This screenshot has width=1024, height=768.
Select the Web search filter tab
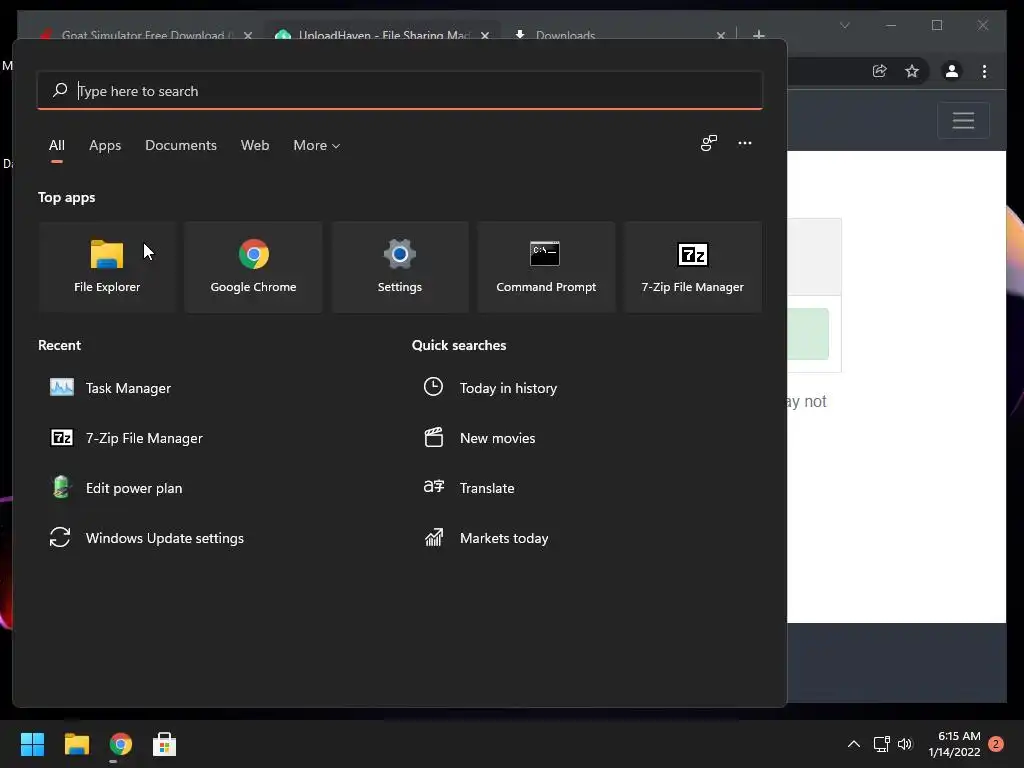coord(255,145)
